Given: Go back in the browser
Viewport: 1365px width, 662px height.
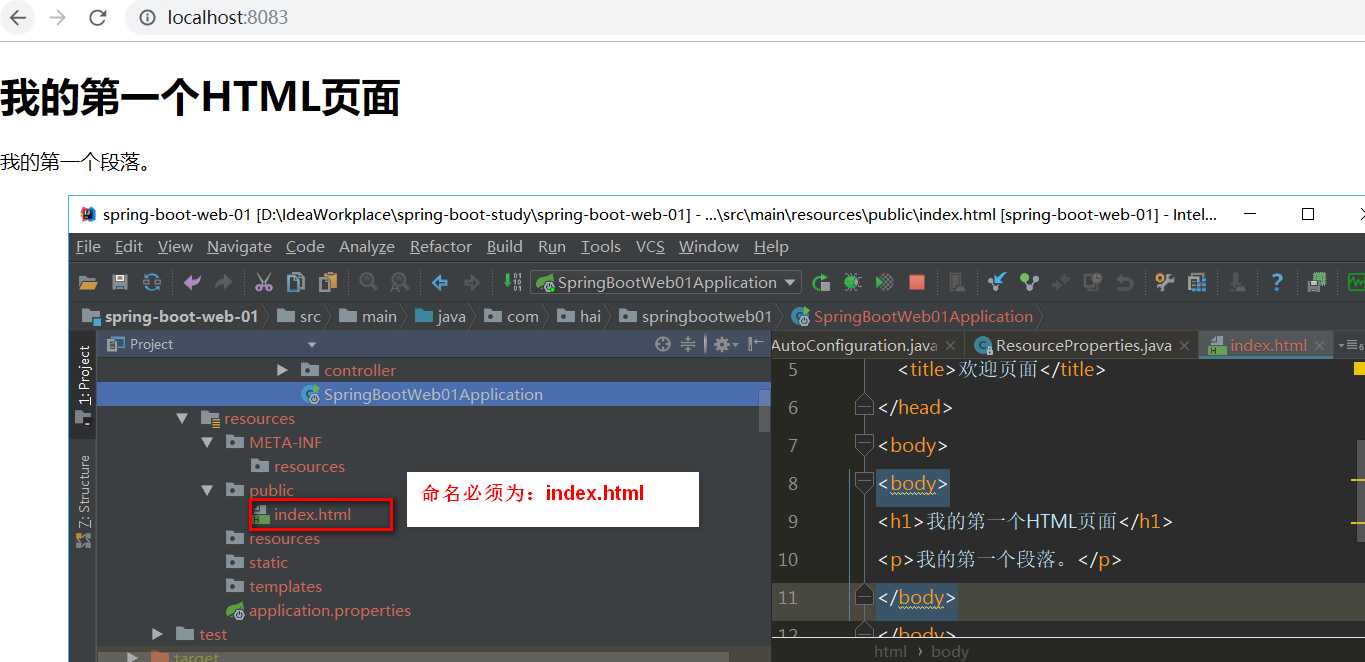Looking at the screenshot, I should pyautogui.click(x=18, y=18).
